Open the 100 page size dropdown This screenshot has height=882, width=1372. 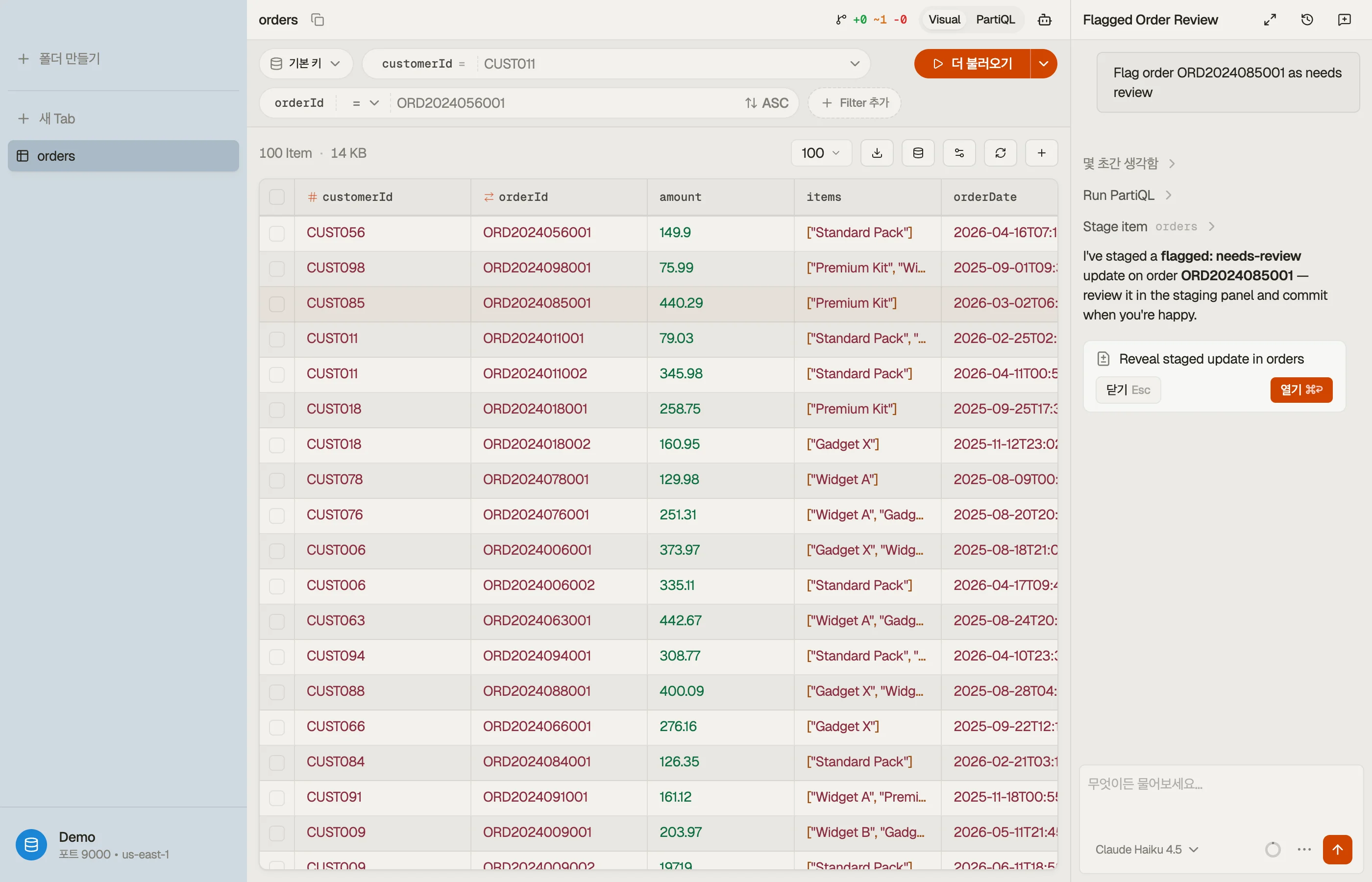click(x=821, y=153)
